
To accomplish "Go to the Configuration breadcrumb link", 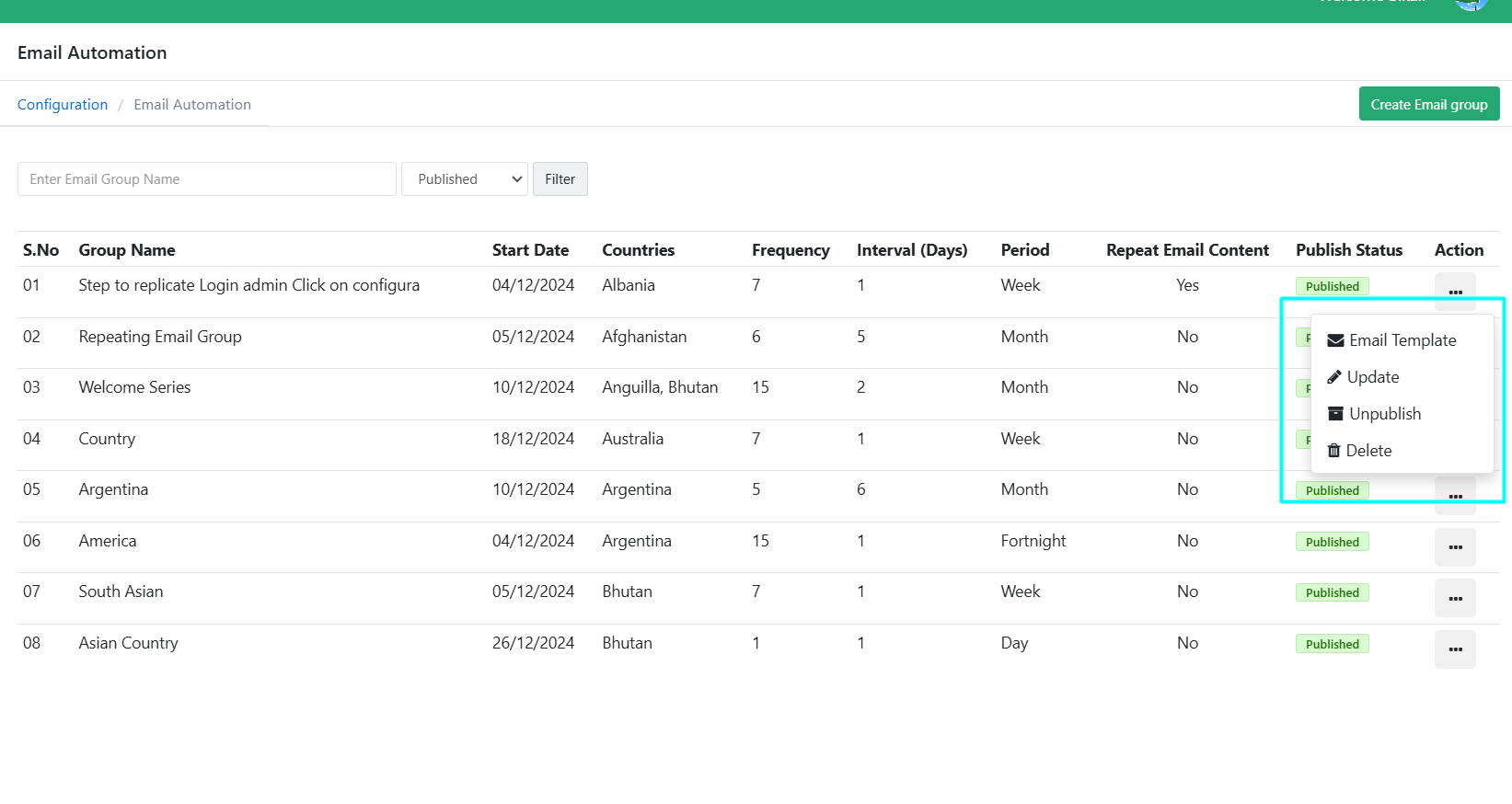I will tap(63, 105).
